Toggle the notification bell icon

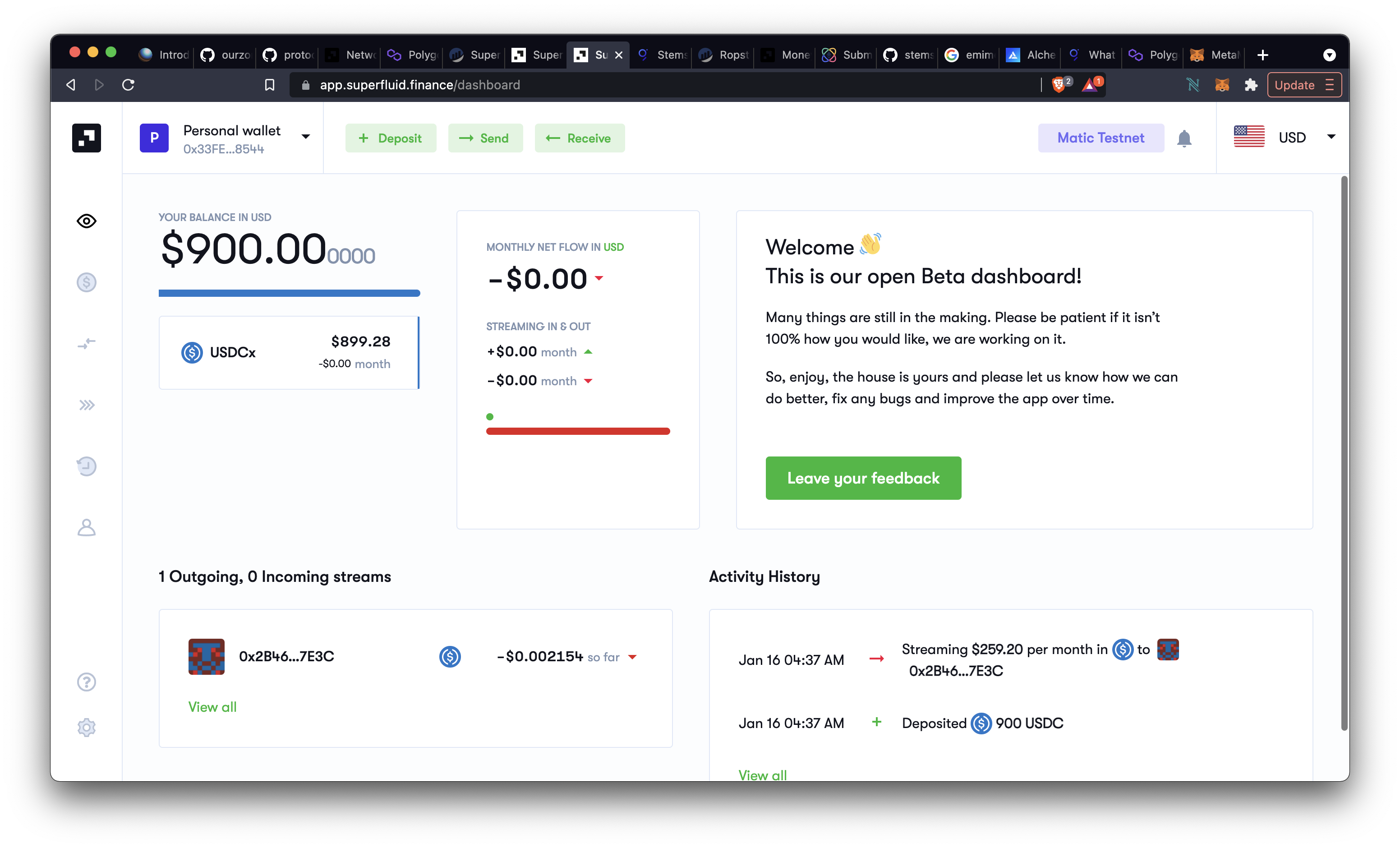point(1184,138)
